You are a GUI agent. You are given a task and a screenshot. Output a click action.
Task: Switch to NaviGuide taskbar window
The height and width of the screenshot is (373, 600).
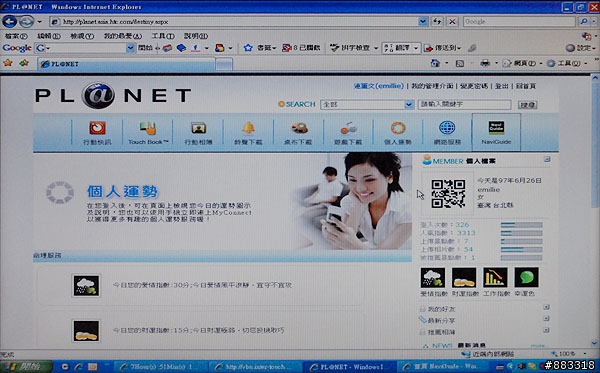443,367
